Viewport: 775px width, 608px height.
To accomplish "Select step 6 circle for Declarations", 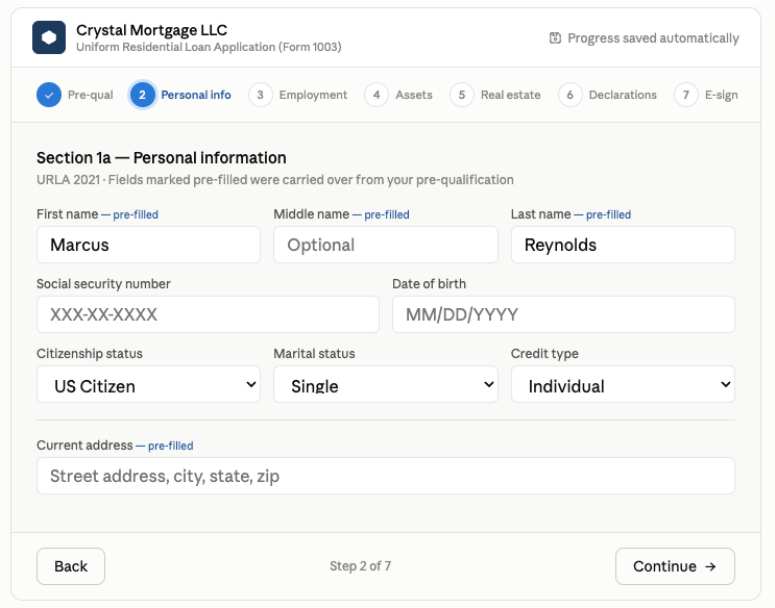I will pyautogui.click(x=570, y=95).
